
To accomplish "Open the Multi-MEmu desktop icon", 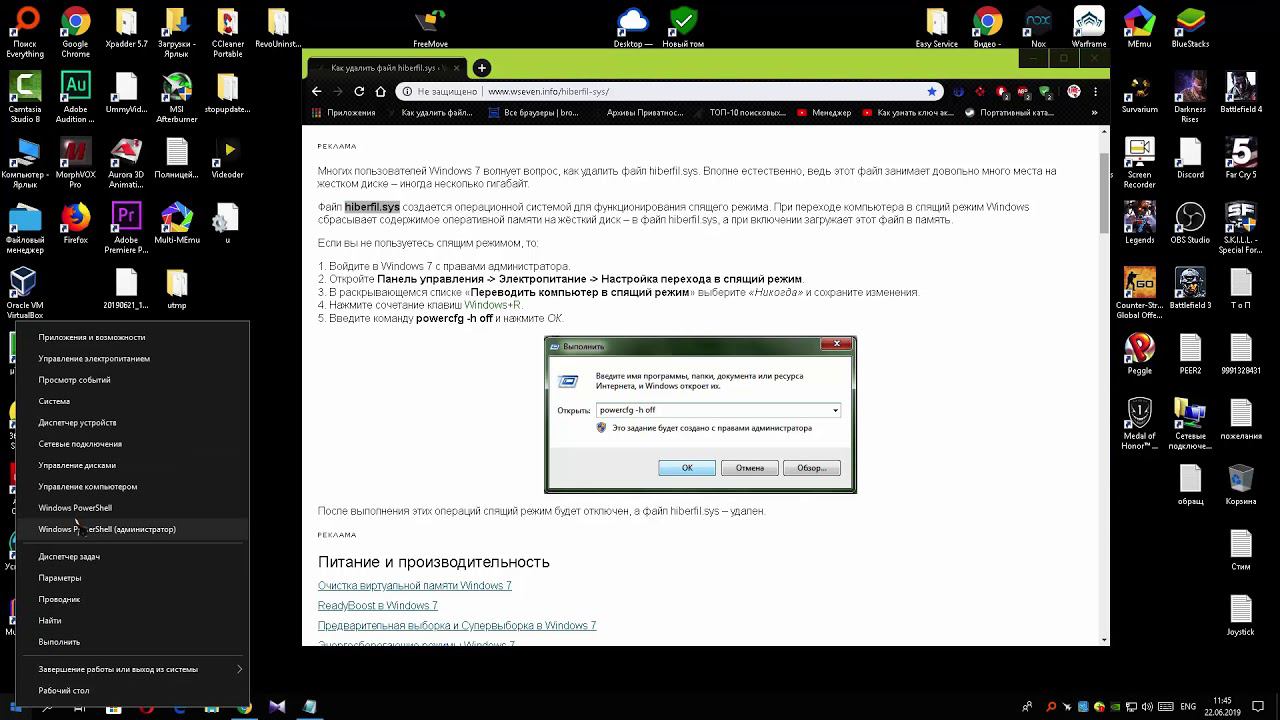I will click(177, 224).
